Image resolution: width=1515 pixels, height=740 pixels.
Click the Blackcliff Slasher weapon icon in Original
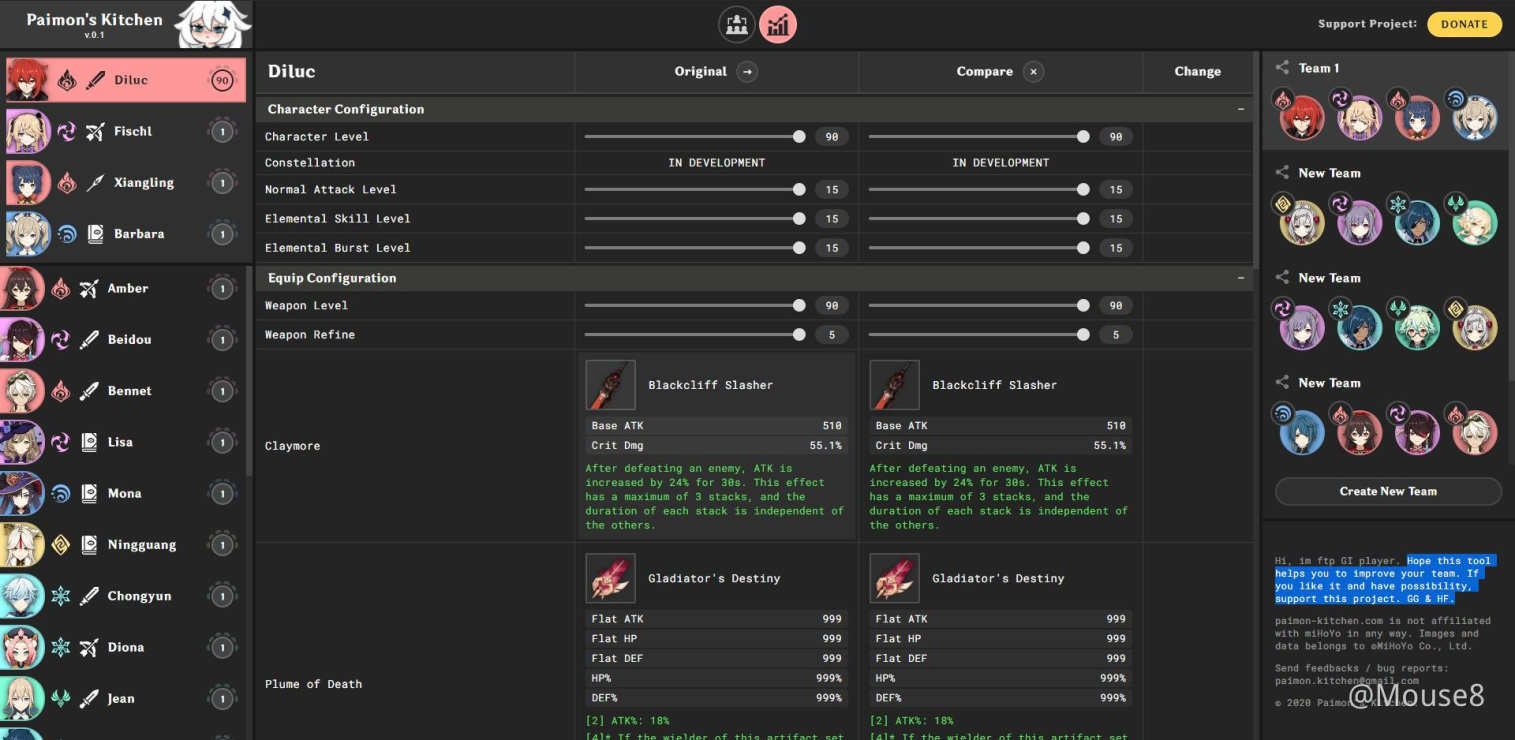pyautogui.click(x=611, y=385)
